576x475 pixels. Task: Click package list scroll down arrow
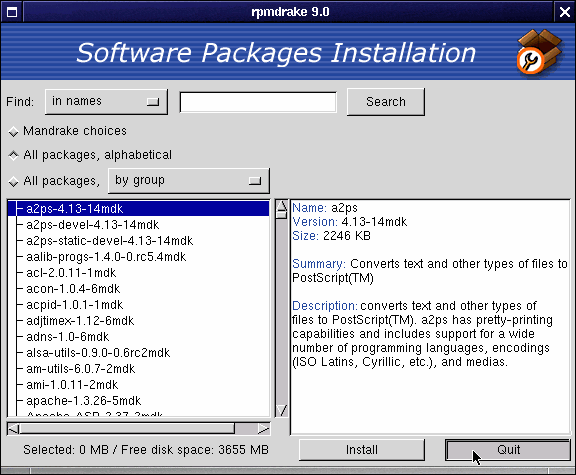coord(282,410)
